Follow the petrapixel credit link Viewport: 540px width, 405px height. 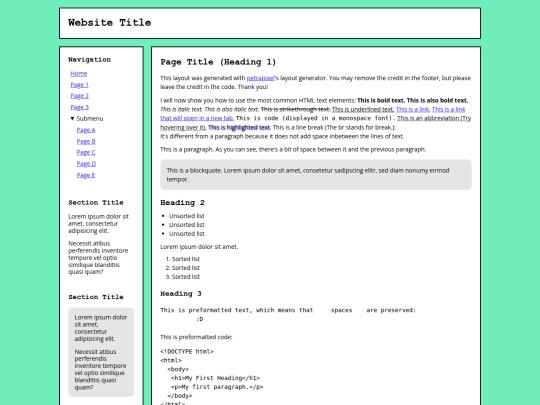coord(260,78)
